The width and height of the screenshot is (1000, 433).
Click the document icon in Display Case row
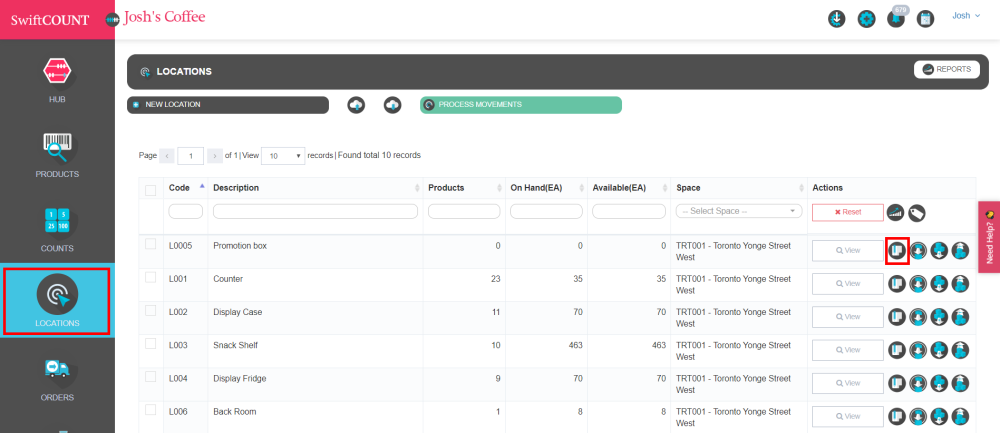pos(897,317)
